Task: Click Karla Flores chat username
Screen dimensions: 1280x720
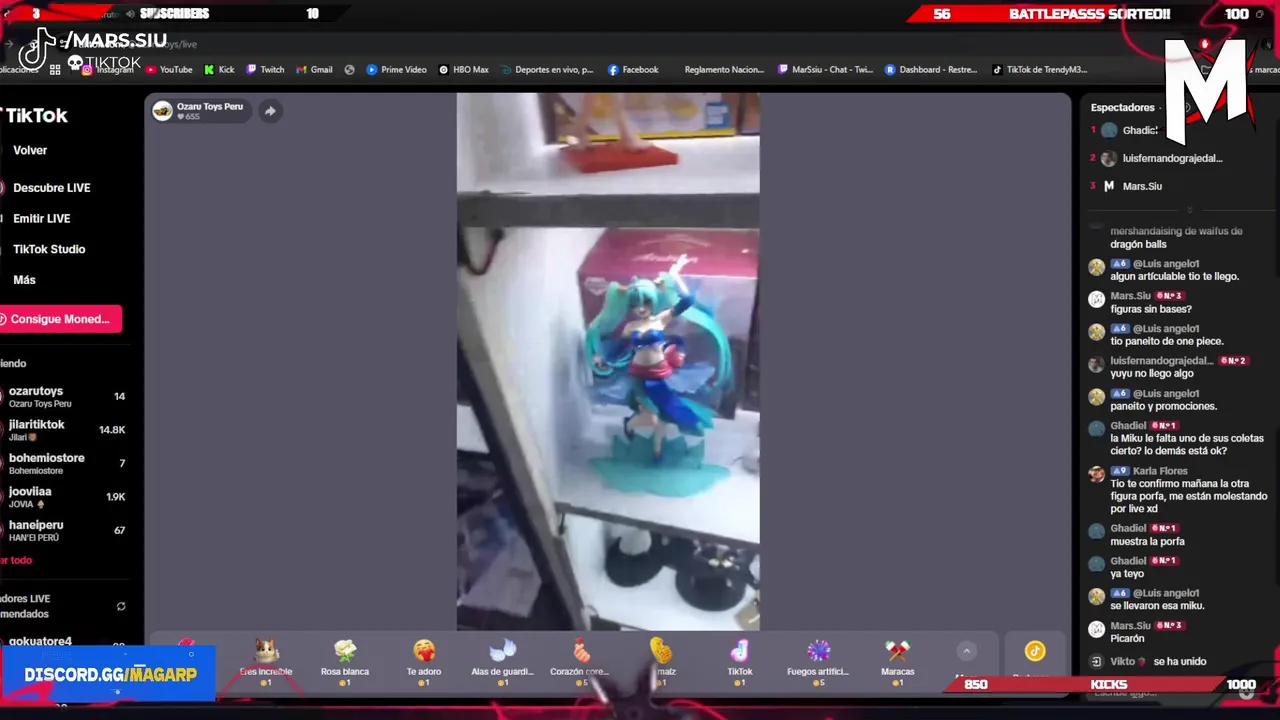Action: 1160,471
